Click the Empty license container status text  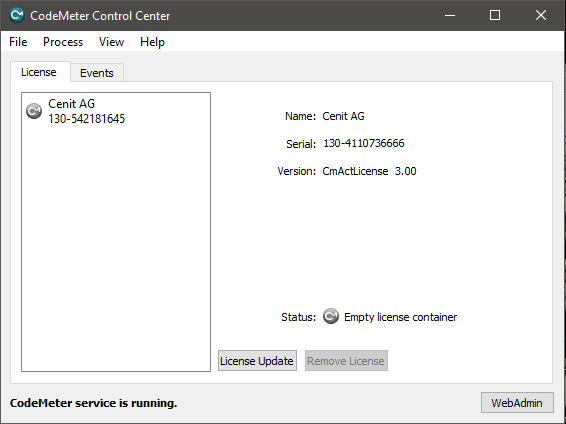(x=400, y=317)
